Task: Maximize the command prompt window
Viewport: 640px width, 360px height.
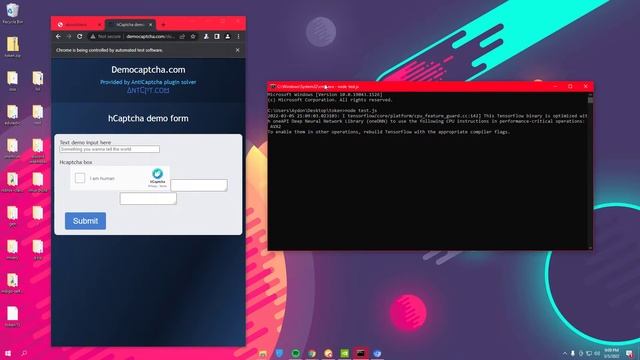Action: point(570,87)
